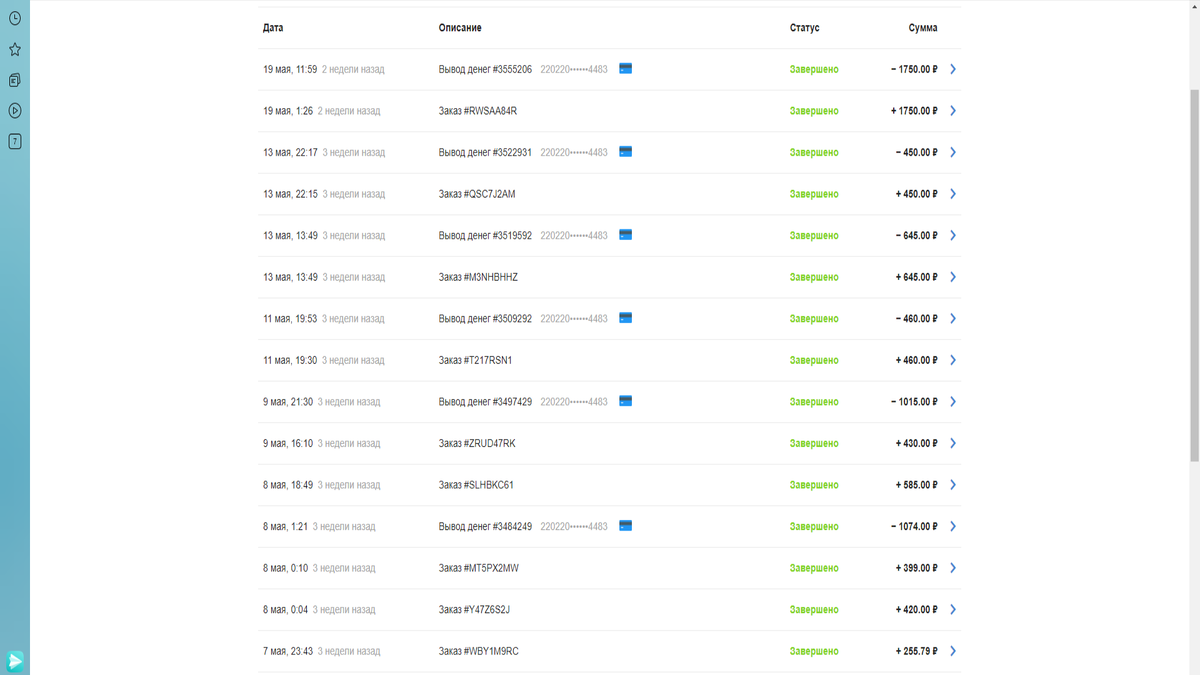Click the date 19 мая, 11:59
The height and width of the screenshot is (675, 1200).
coord(290,69)
